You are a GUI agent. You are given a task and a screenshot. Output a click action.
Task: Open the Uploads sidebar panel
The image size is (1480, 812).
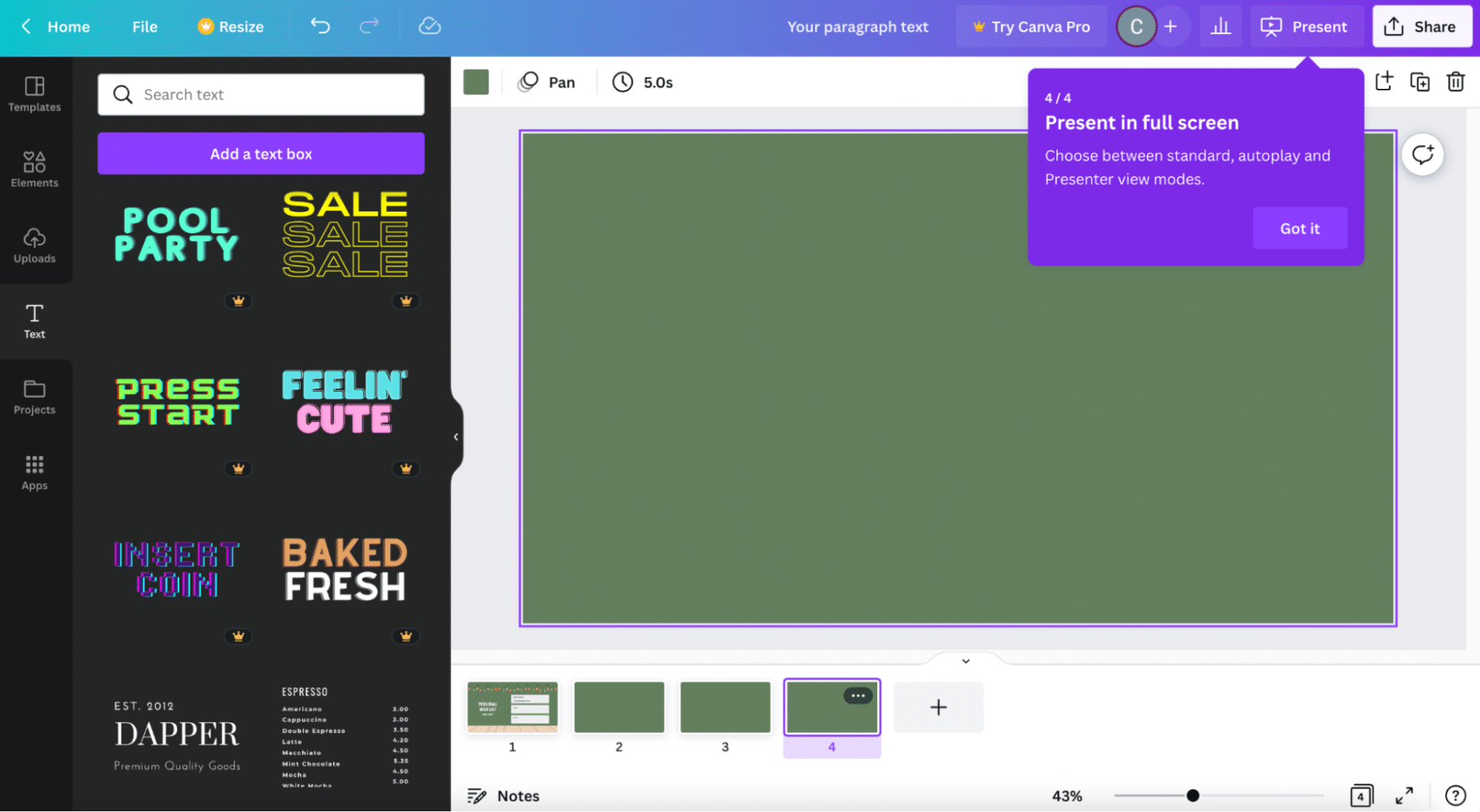(x=34, y=245)
